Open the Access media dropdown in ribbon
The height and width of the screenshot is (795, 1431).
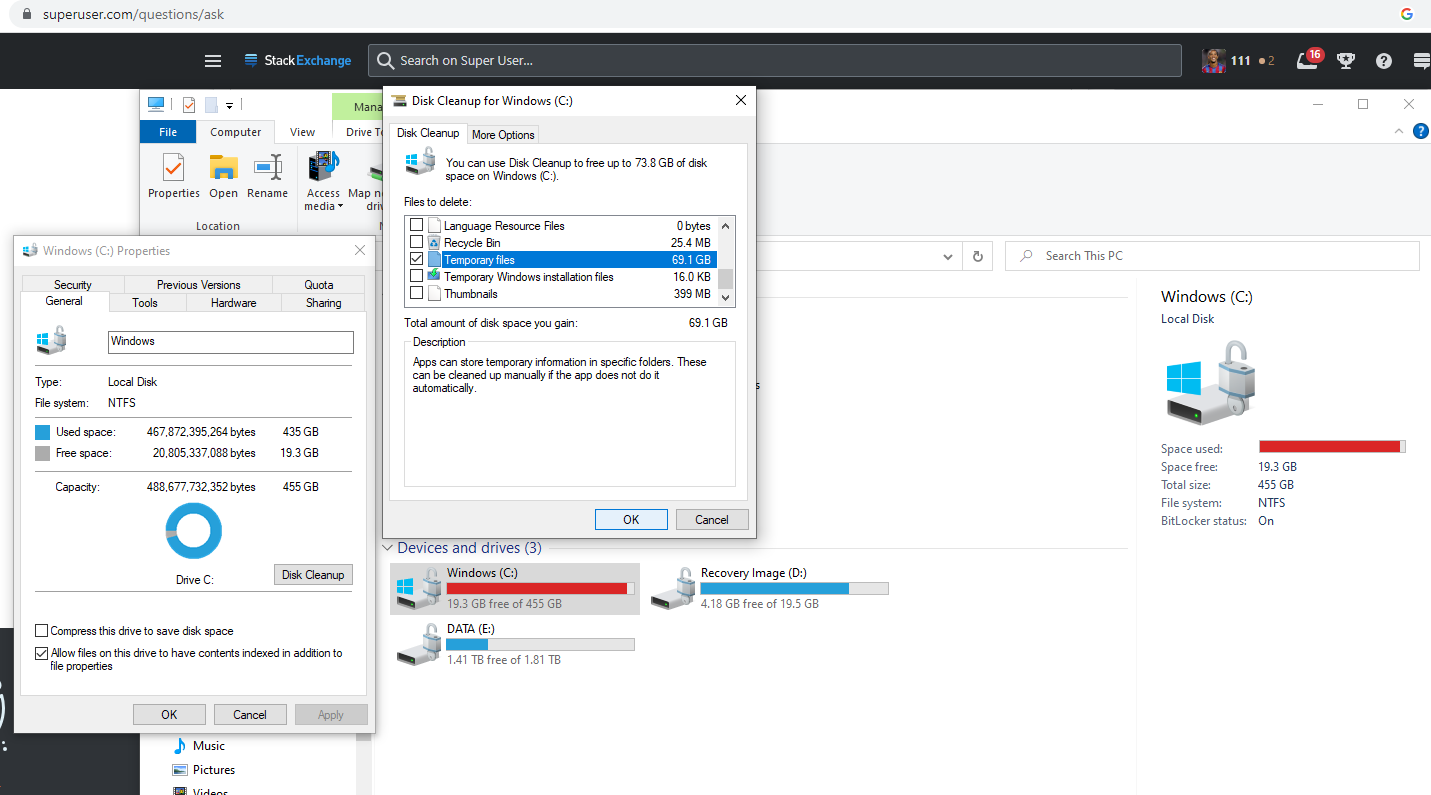(x=324, y=182)
